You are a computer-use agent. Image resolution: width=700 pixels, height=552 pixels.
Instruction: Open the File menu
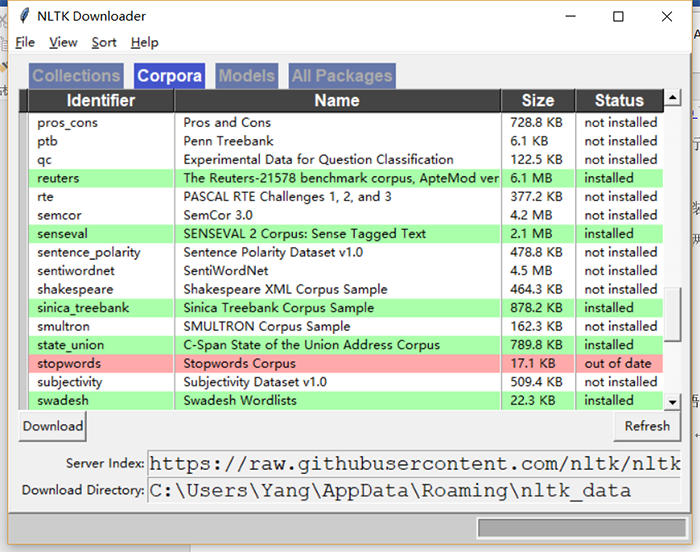point(25,42)
